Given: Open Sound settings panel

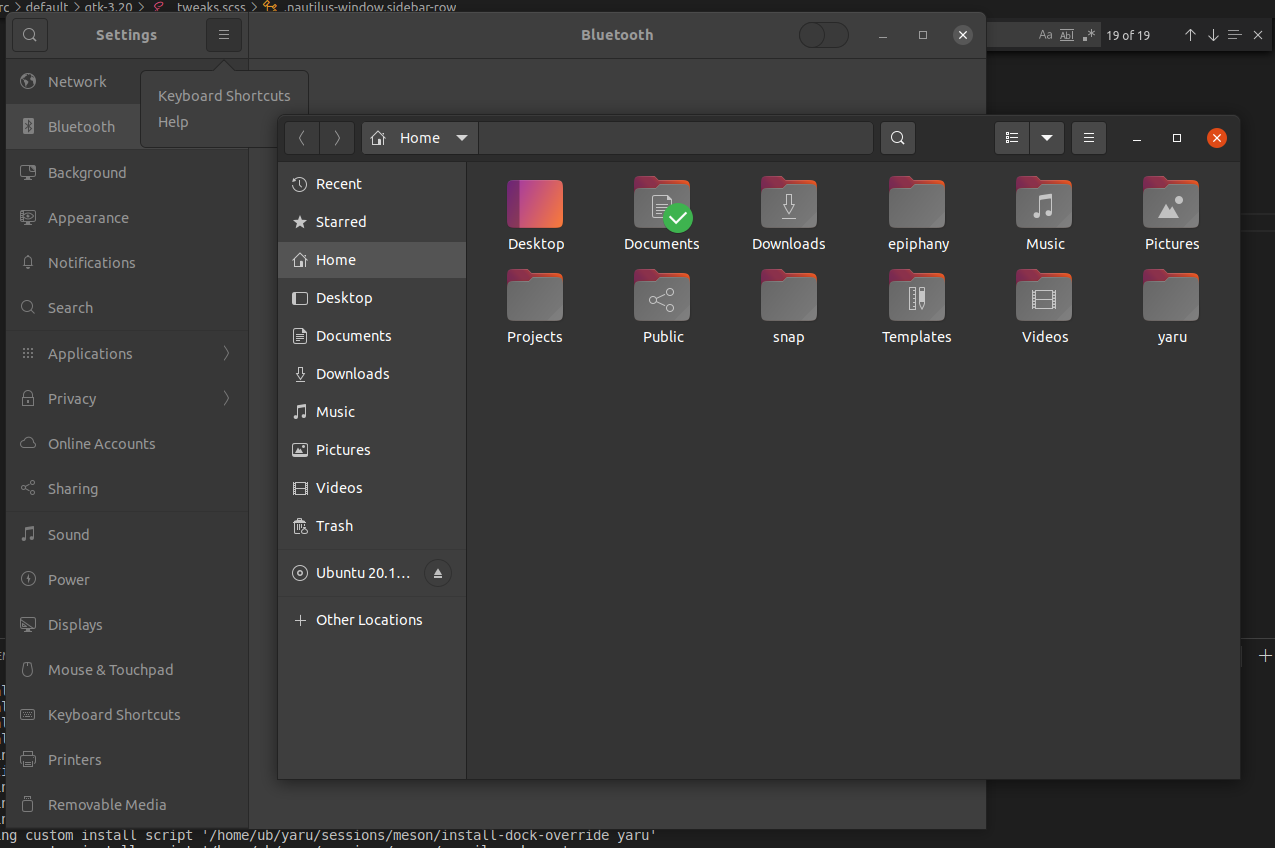Looking at the screenshot, I should point(127,534).
